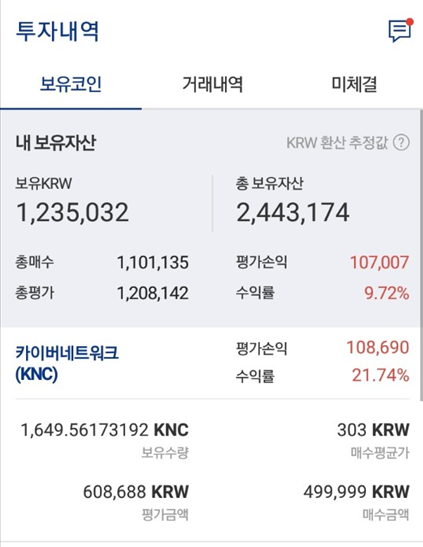Open the 거래내역 tab
The width and height of the screenshot is (423, 547).
click(x=212, y=84)
